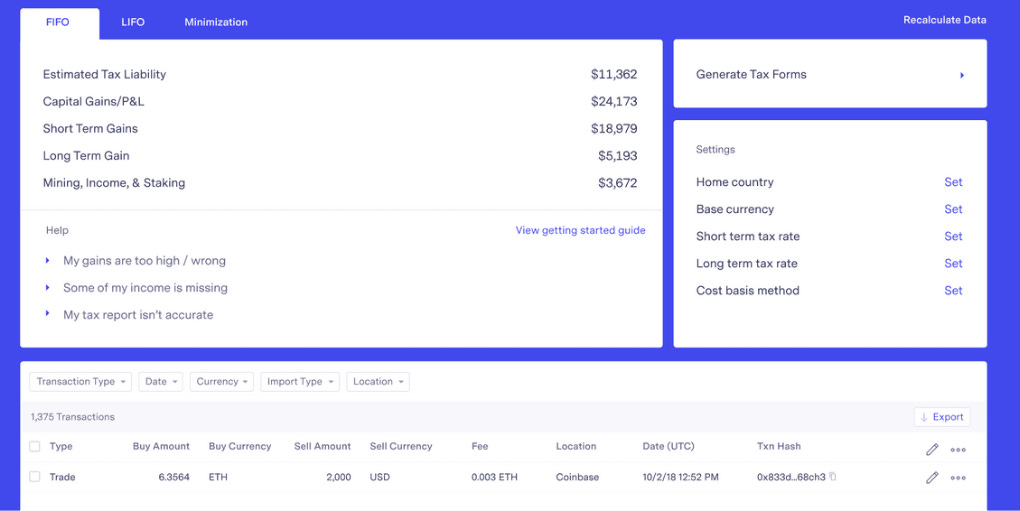Check the Trade transaction row checkbox
Viewport: 1020px width, 511px height.
click(x=34, y=477)
